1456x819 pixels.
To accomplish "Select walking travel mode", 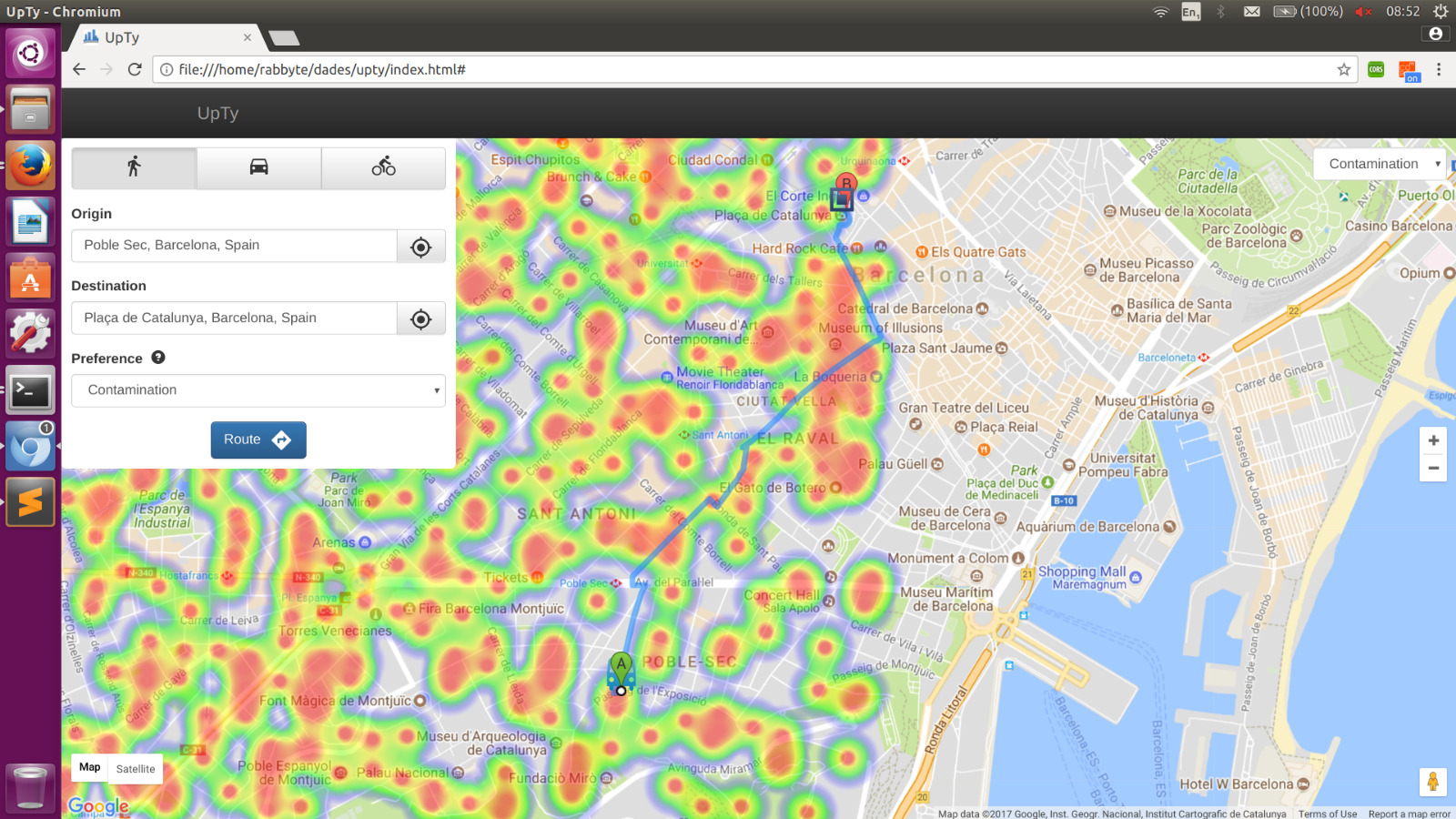I will pyautogui.click(x=134, y=167).
